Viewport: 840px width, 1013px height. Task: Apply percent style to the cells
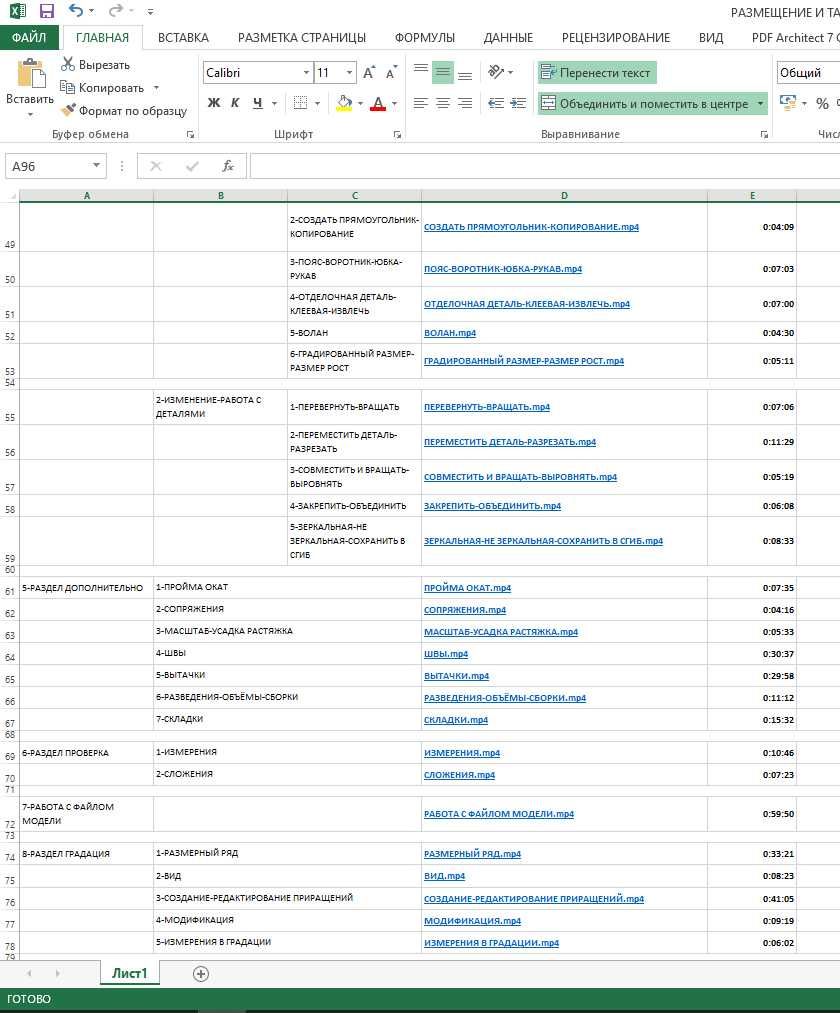click(x=822, y=103)
